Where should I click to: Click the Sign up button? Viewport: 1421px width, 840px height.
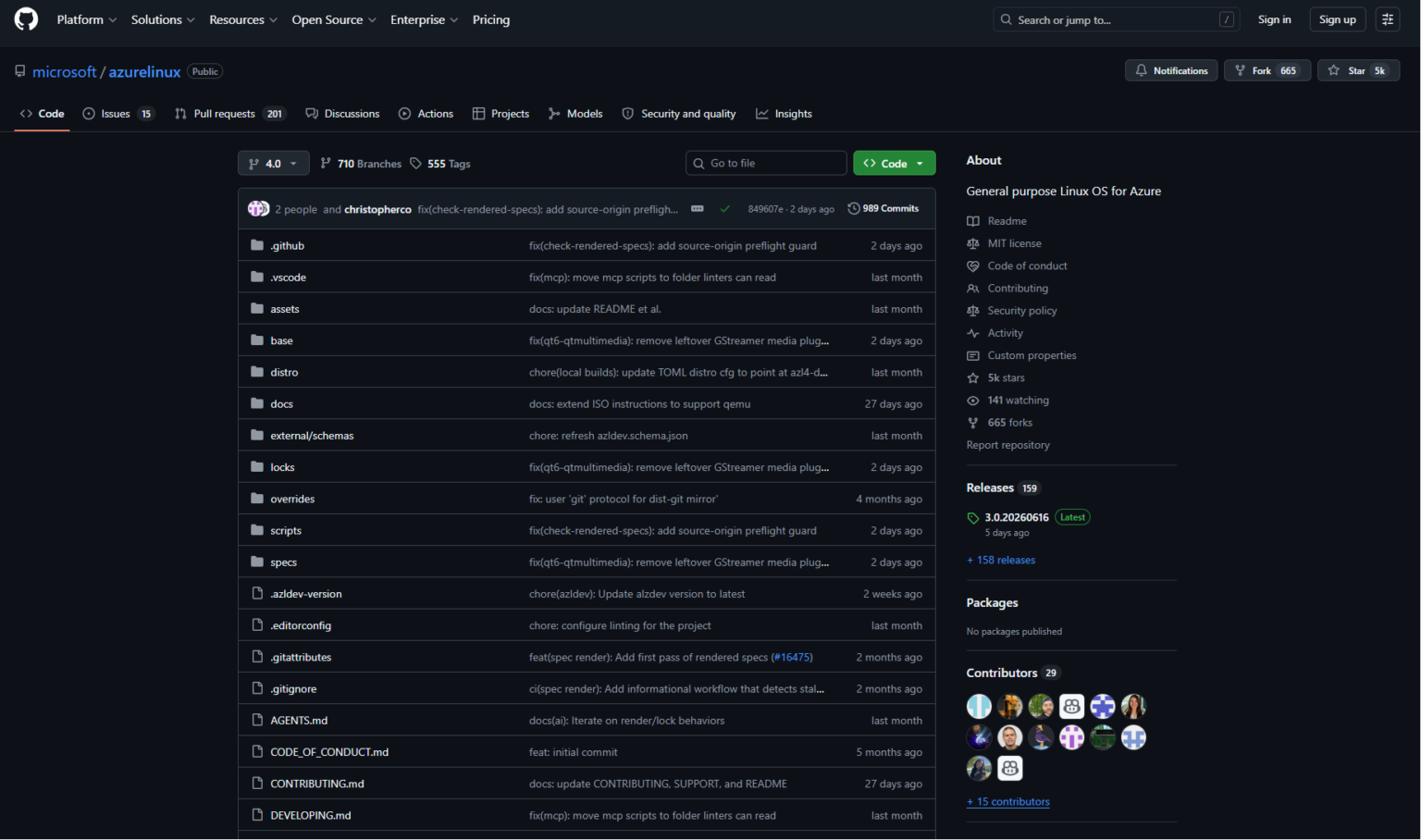click(x=1337, y=19)
